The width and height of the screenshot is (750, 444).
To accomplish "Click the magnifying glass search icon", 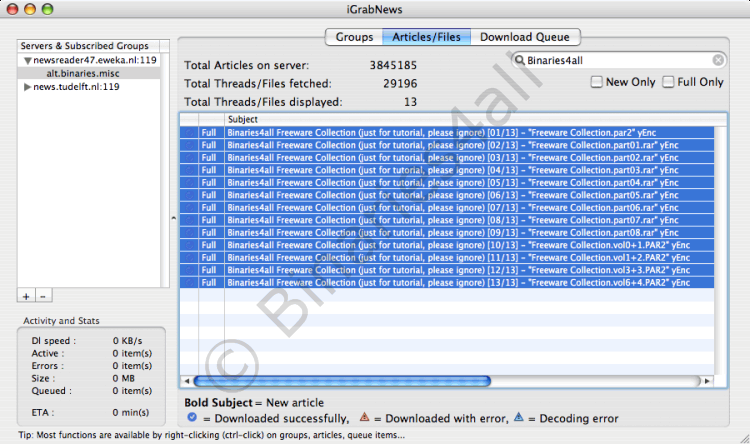I will [519, 60].
